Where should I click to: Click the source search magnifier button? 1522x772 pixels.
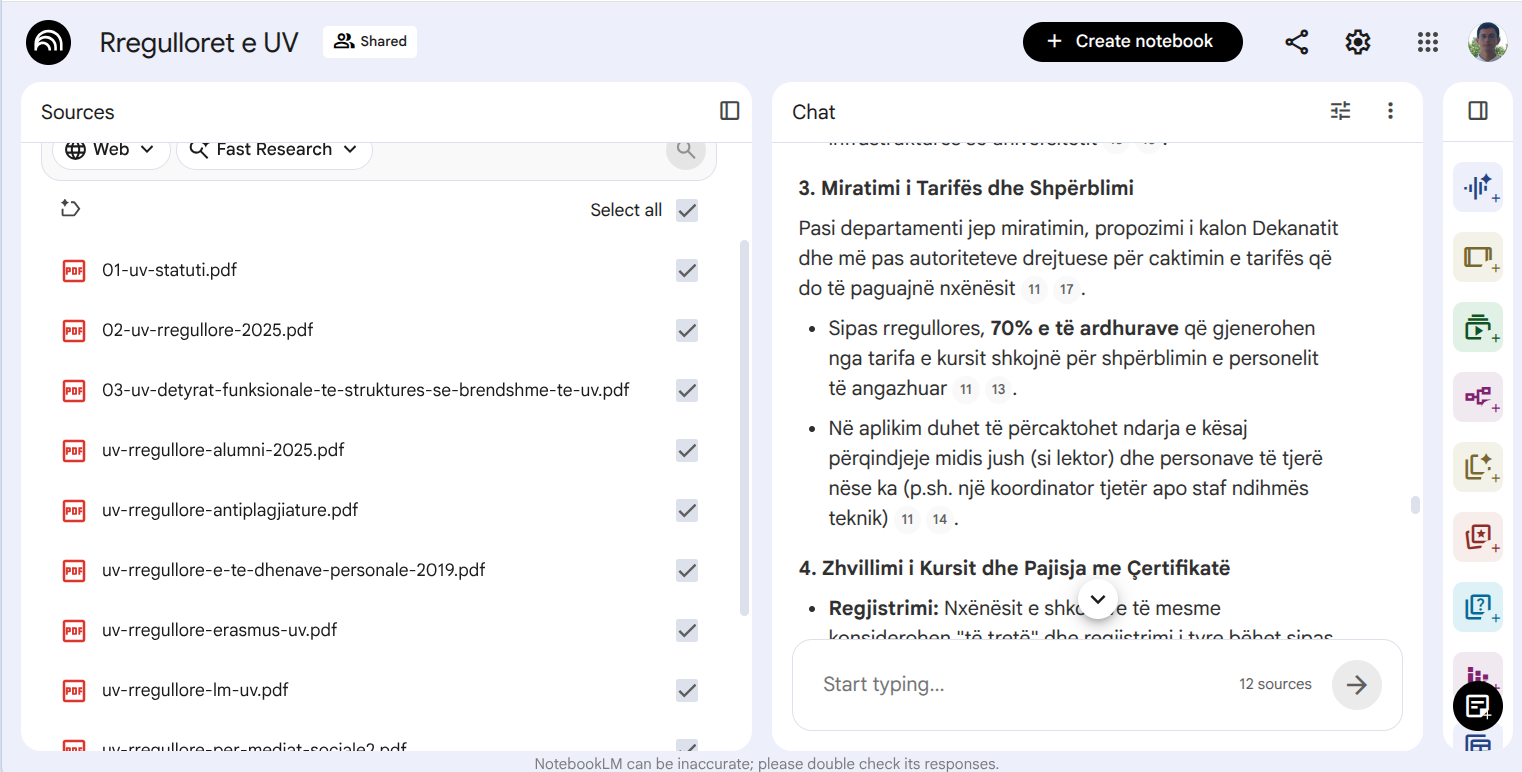[x=686, y=150]
